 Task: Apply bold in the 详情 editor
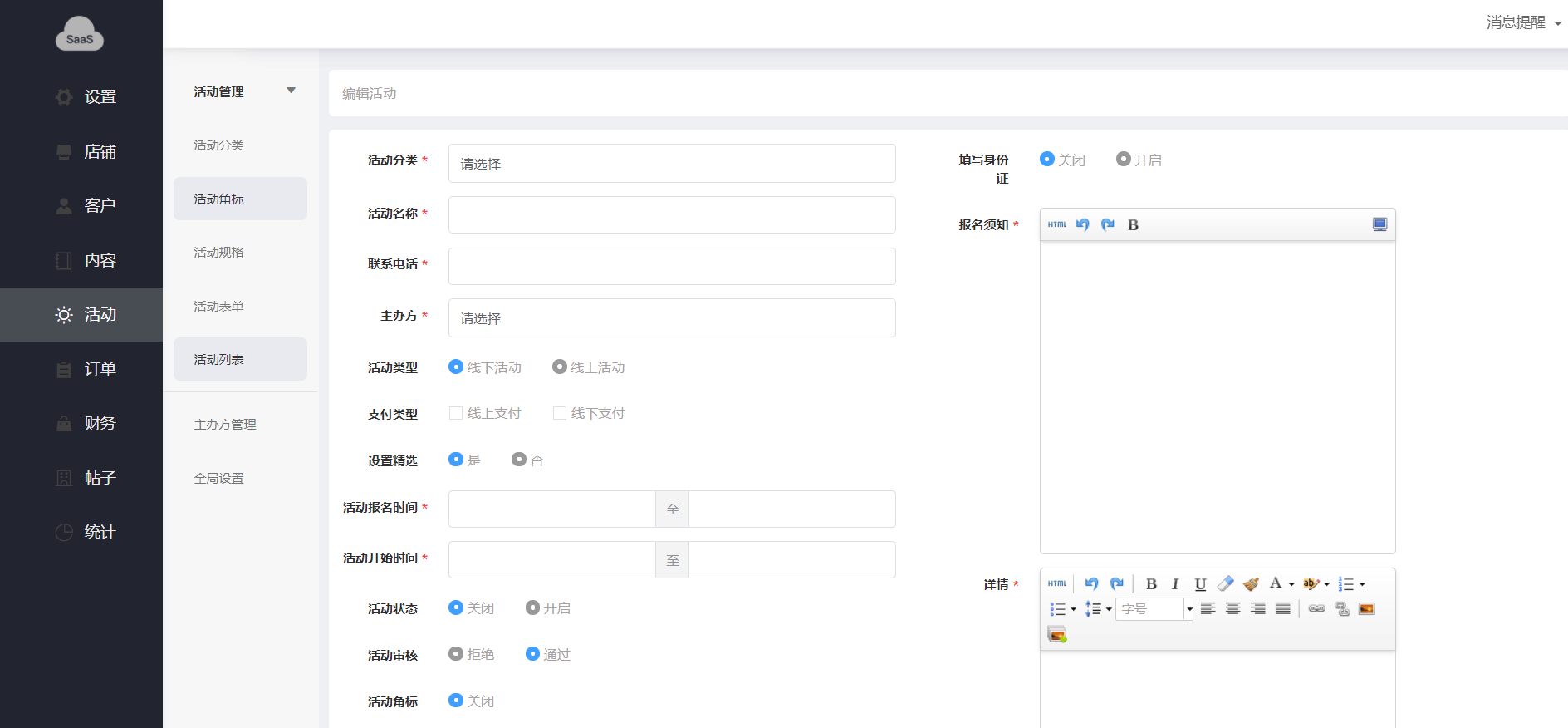coord(1151,583)
